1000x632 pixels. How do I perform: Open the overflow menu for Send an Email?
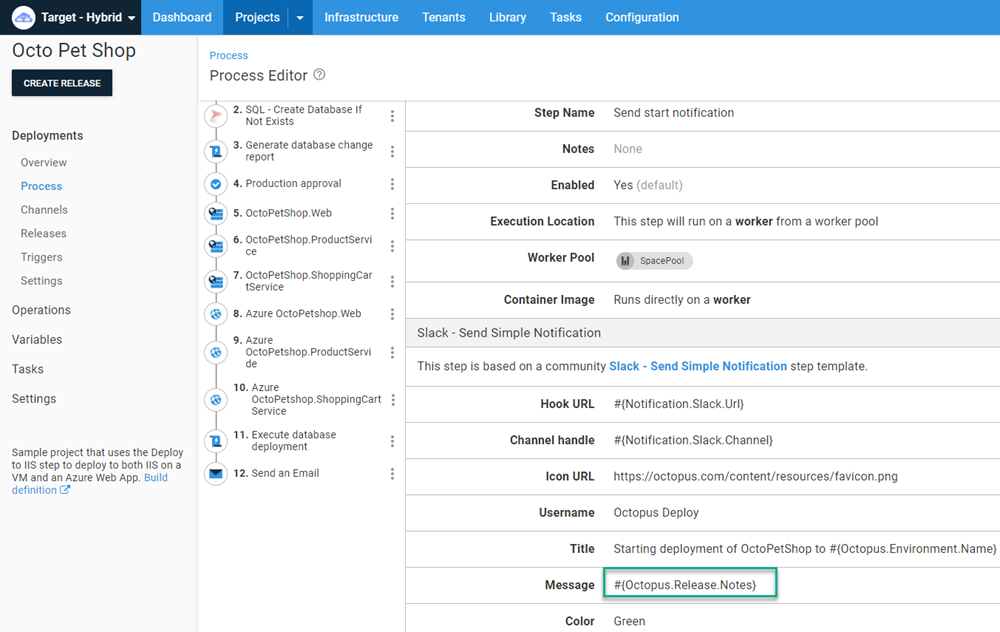pos(392,473)
